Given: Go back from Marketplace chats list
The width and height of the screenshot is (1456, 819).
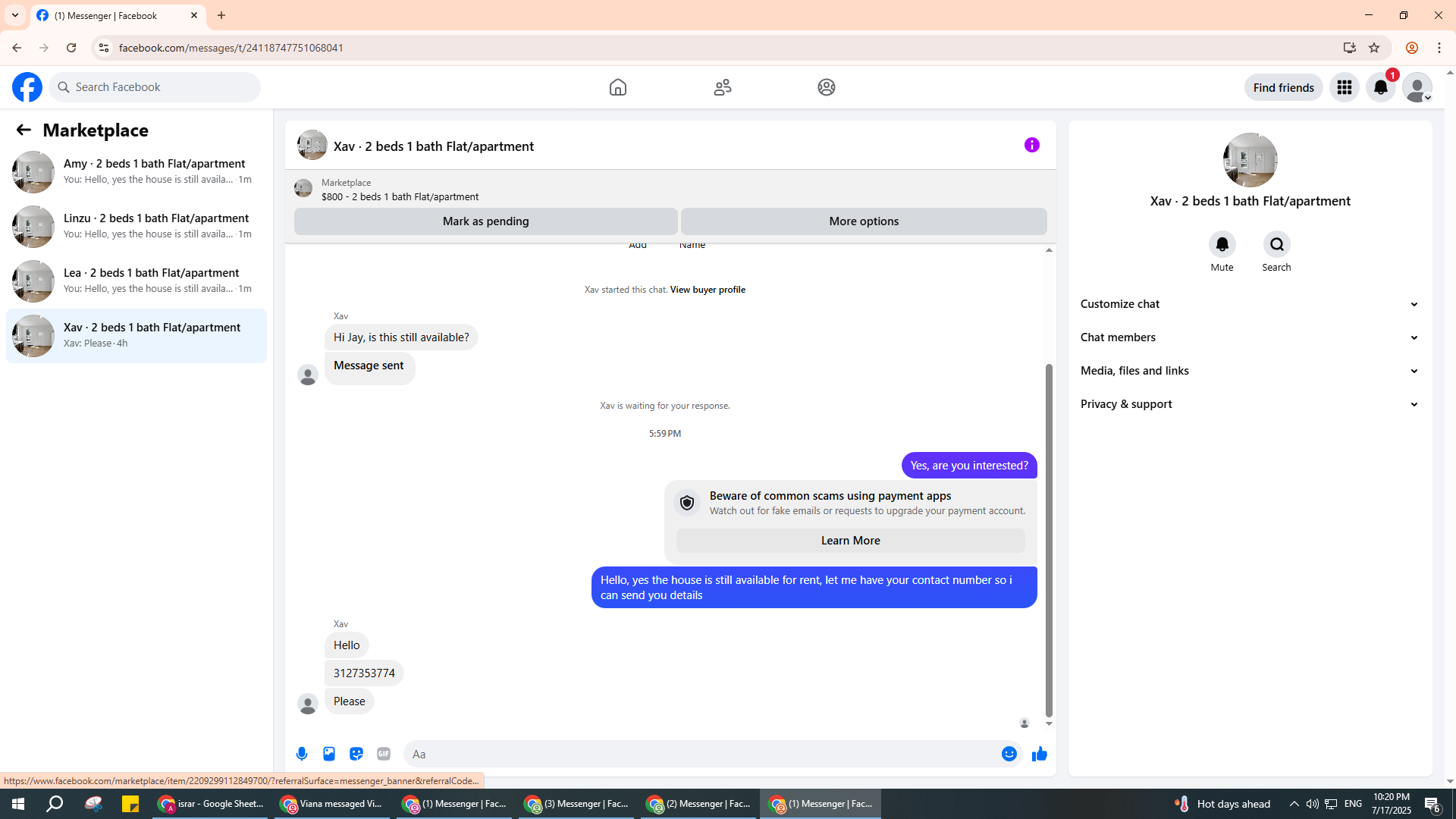Looking at the screenshot, I should point(24,130).
